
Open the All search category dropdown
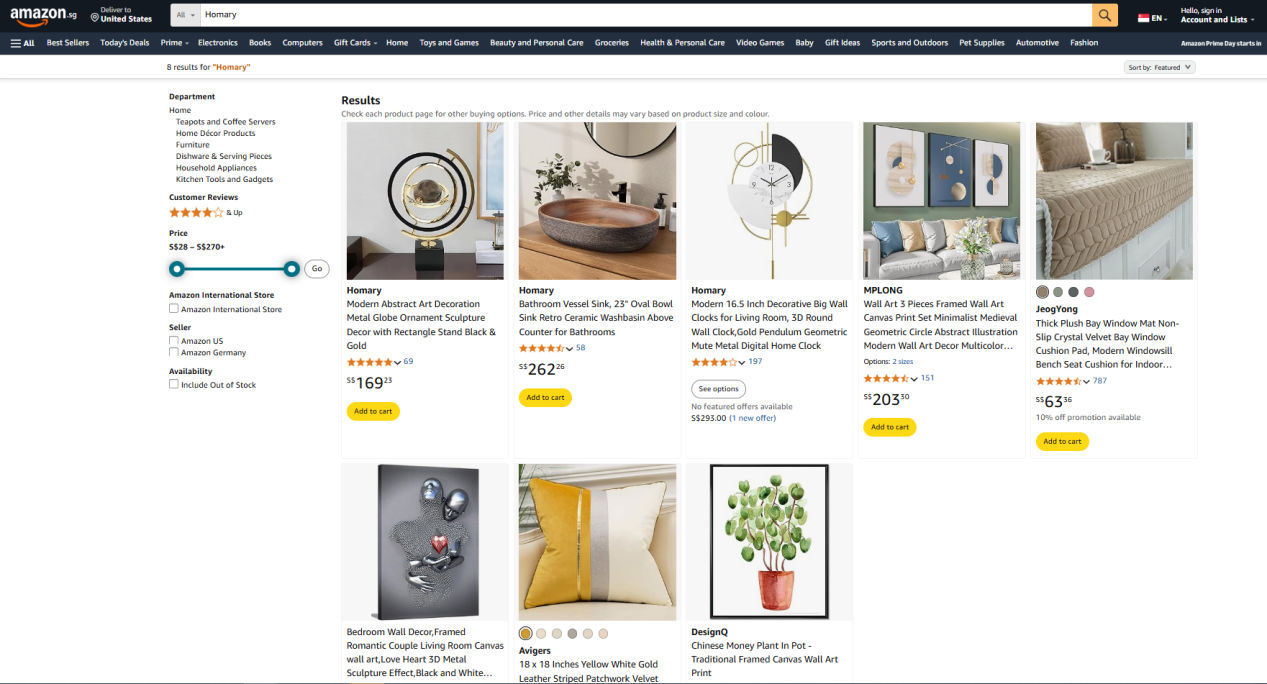point(186,15)
